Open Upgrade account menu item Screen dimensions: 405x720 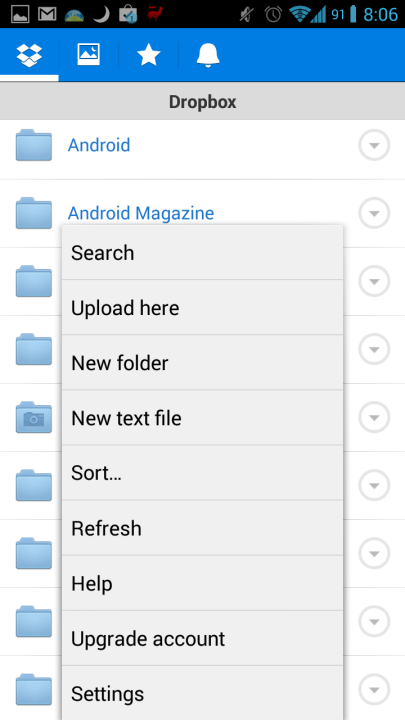pyautogui.click(x=202, y=638)
